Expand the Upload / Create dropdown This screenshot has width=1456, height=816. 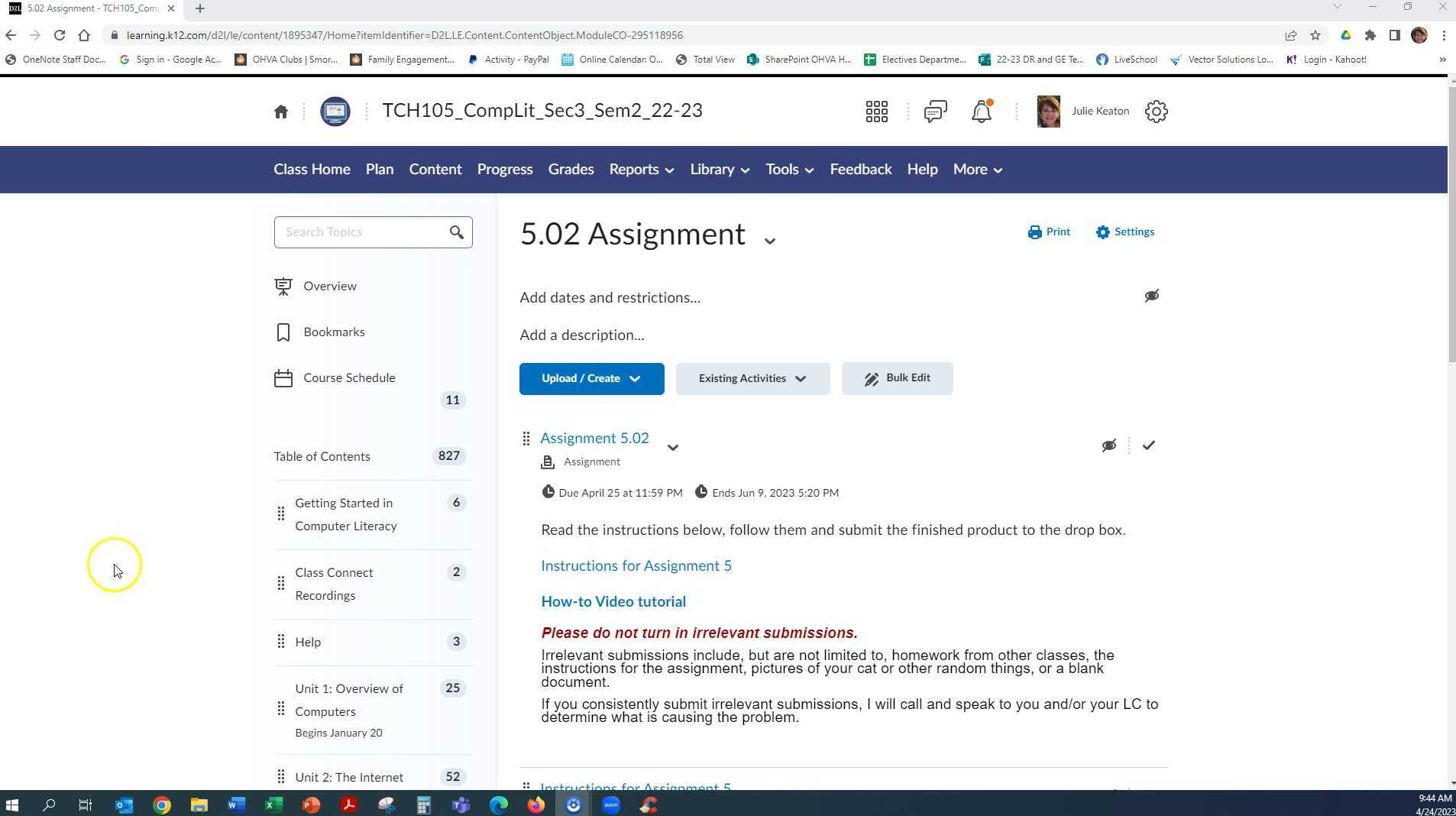(591, 379)
